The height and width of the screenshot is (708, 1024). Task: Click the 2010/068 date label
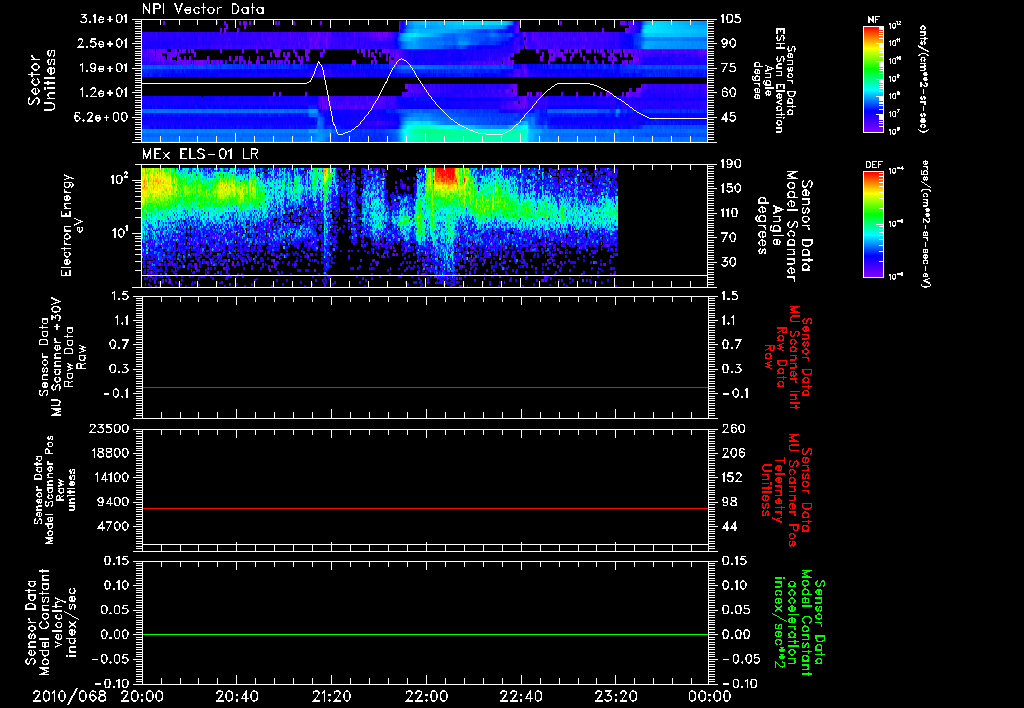tap(69, 696)
